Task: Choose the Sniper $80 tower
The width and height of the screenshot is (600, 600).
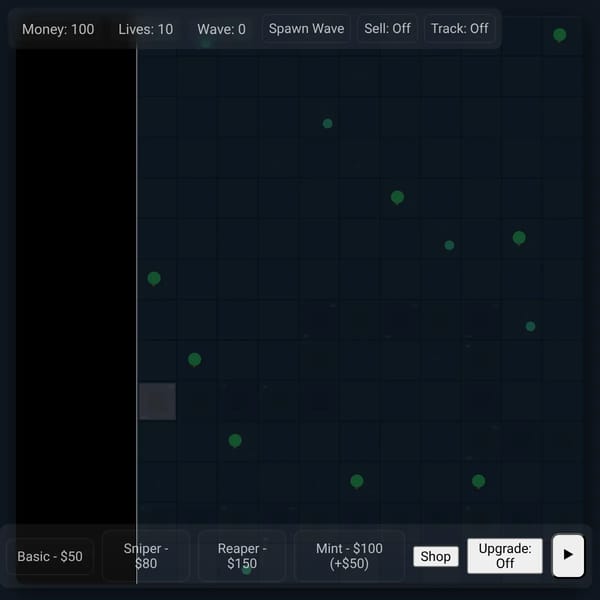Action: click(146, 556)
